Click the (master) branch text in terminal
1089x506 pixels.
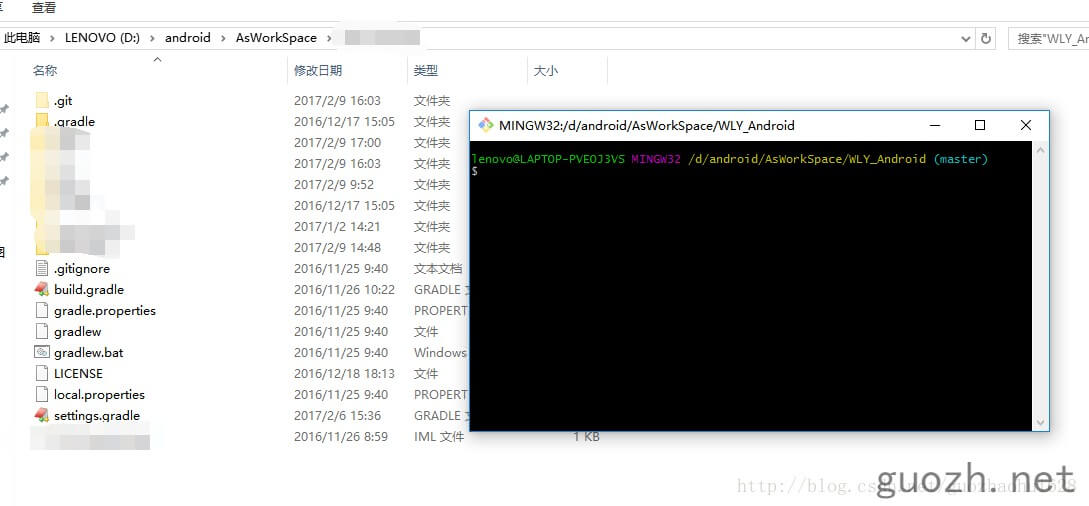click(961, 159)
